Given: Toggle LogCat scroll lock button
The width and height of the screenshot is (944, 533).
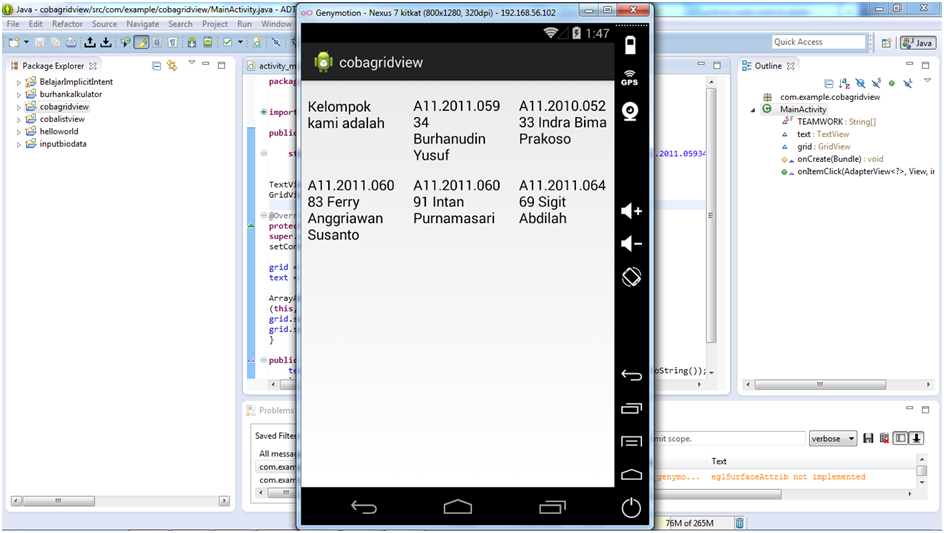Looking at the screenshot, I should (x=916, y=438).
